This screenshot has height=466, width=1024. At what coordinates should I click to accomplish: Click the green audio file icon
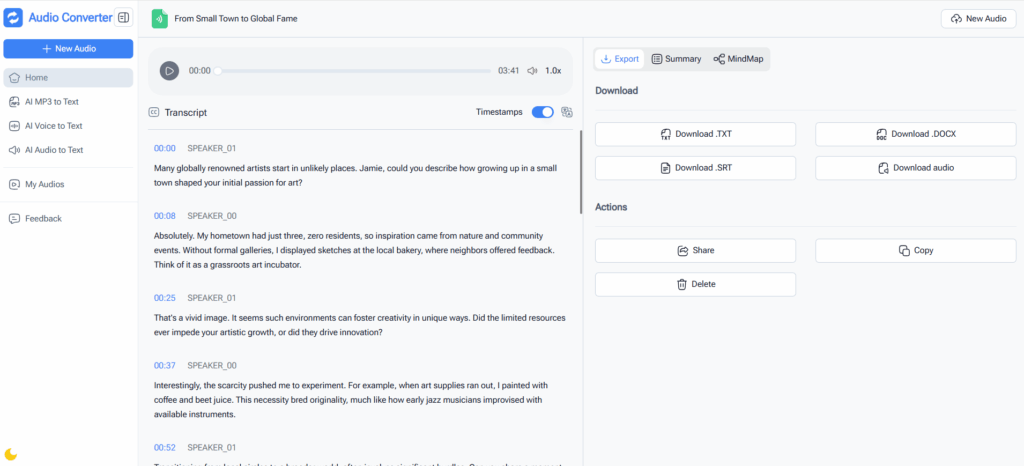(x=159, y=19)
